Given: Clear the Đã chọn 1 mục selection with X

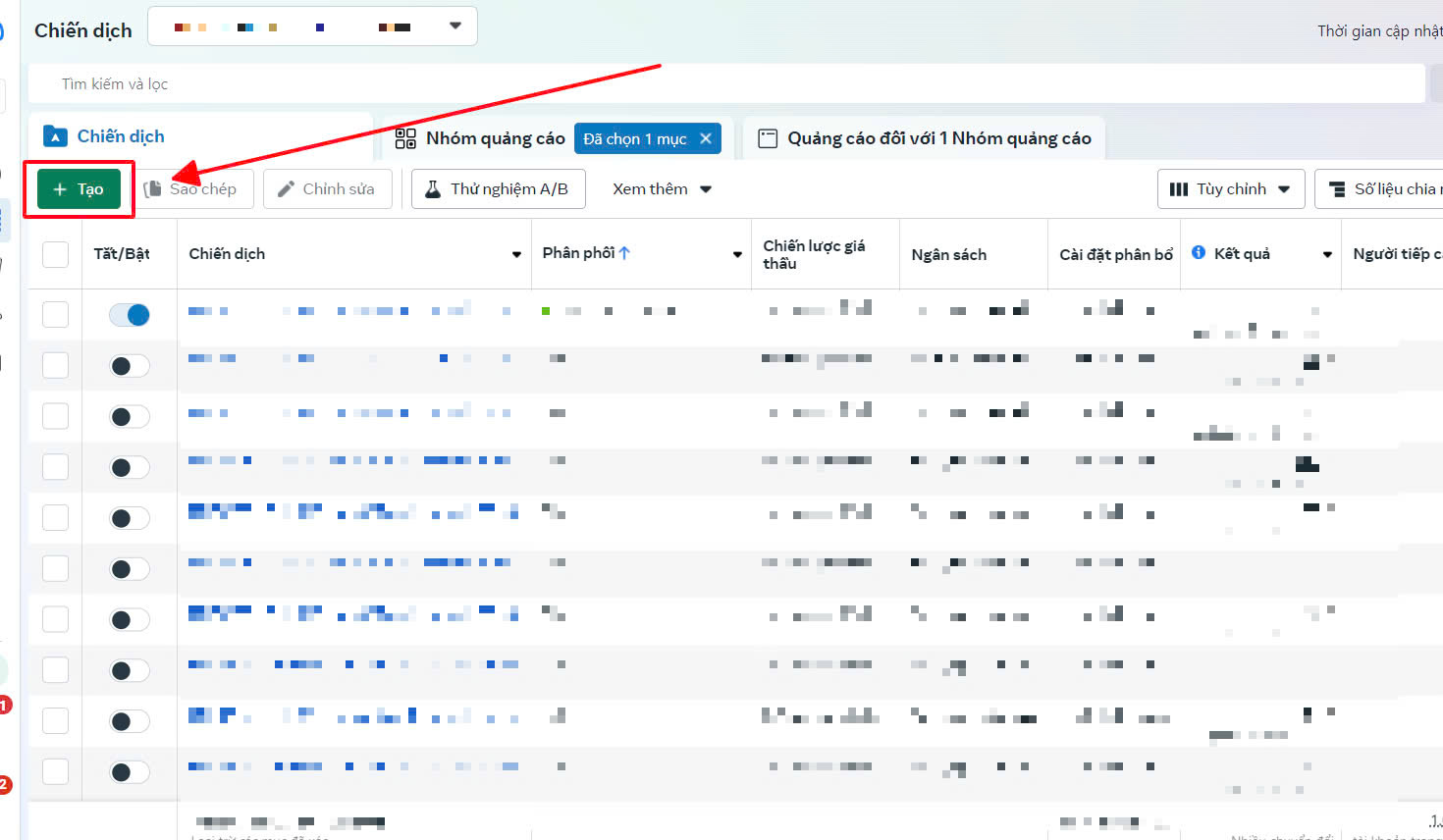Looking at the screenshot, I should click(x=705, y=138).
